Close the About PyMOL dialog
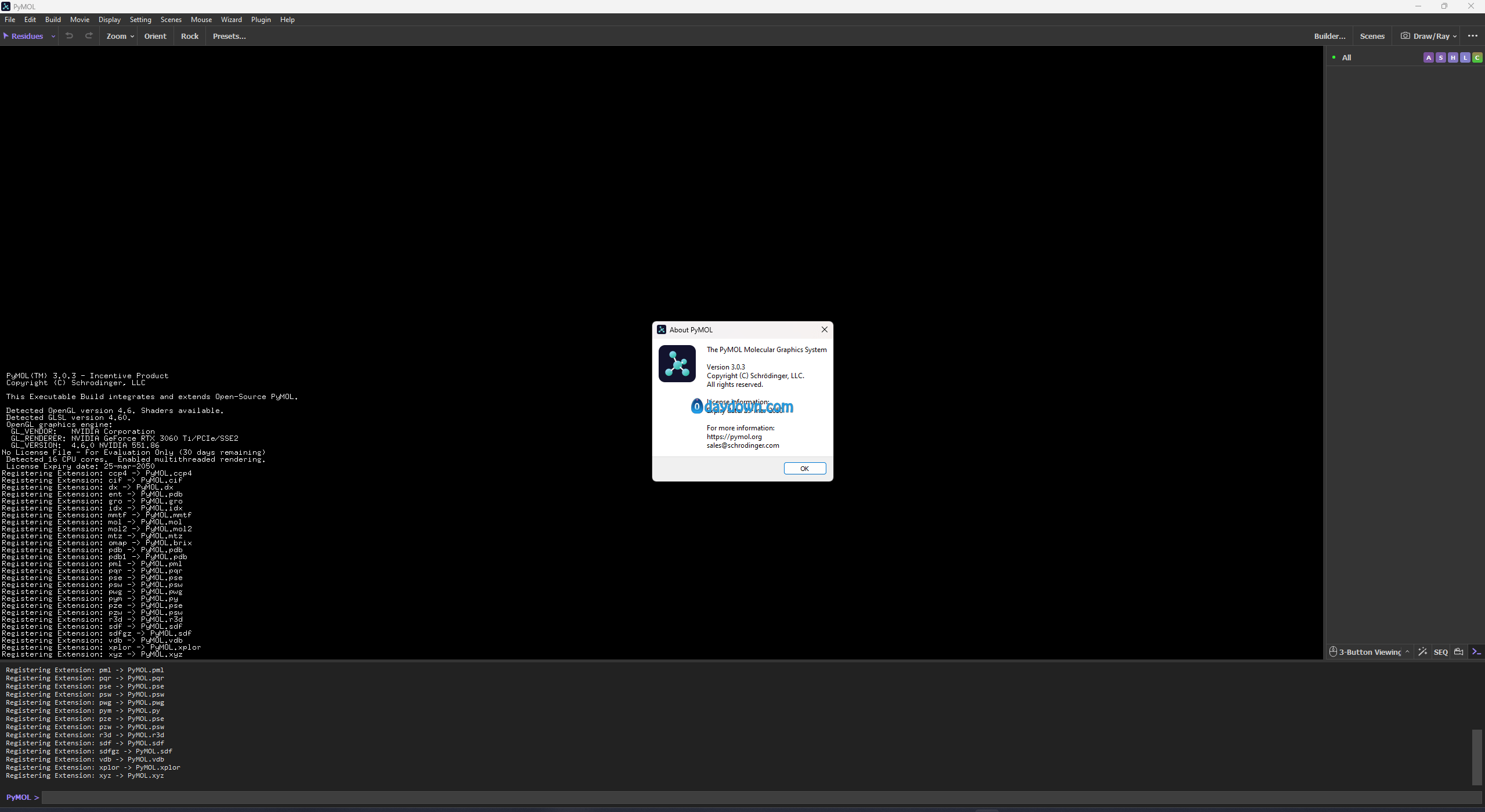Image resolution: width=1485 pixels, height=812 pixels. 824,329
